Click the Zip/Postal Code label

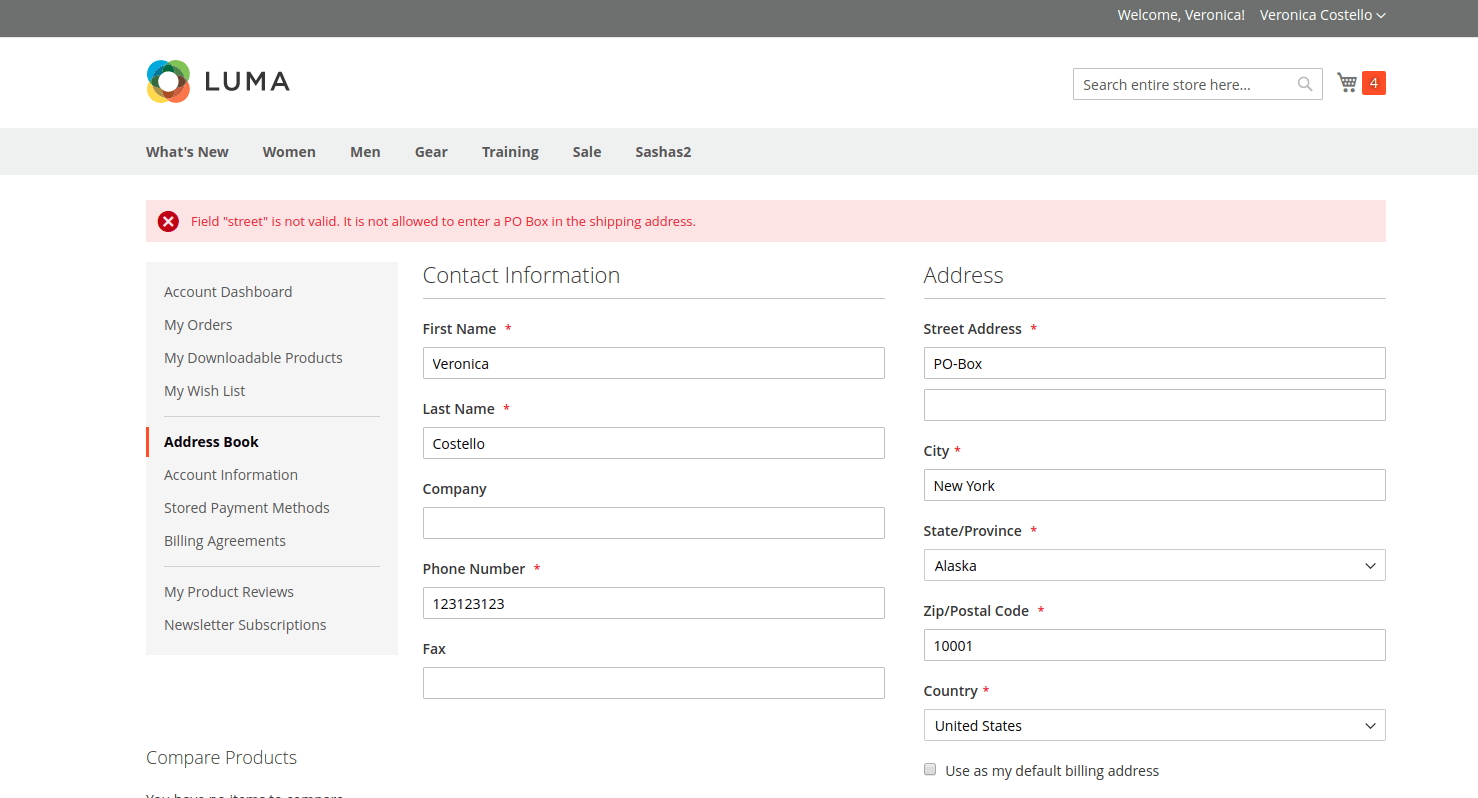pos(976,611)
